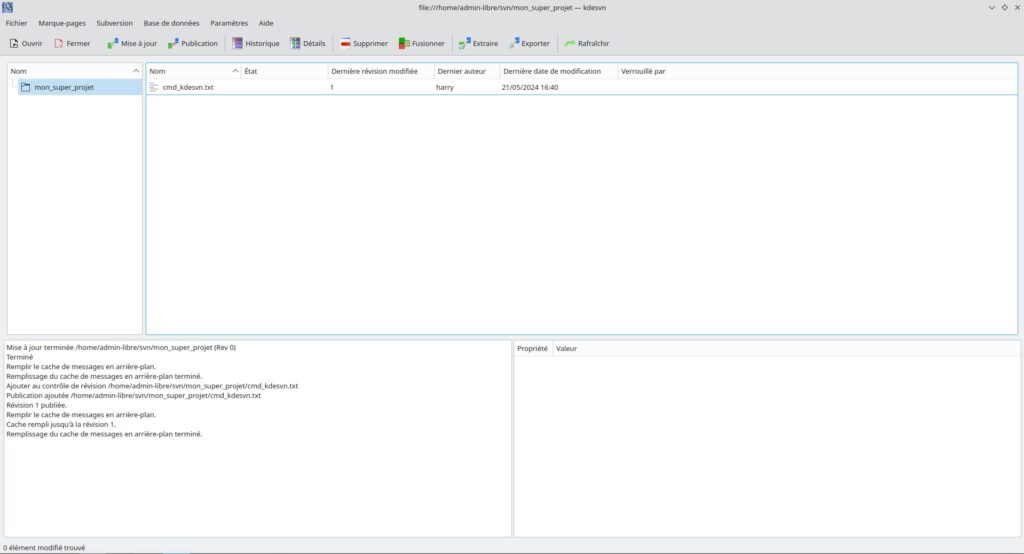This screenshot has height=554, width=1024.
Task: Click status bar '0 élément modifié trouvé'
Action: [x=44, y=547]
